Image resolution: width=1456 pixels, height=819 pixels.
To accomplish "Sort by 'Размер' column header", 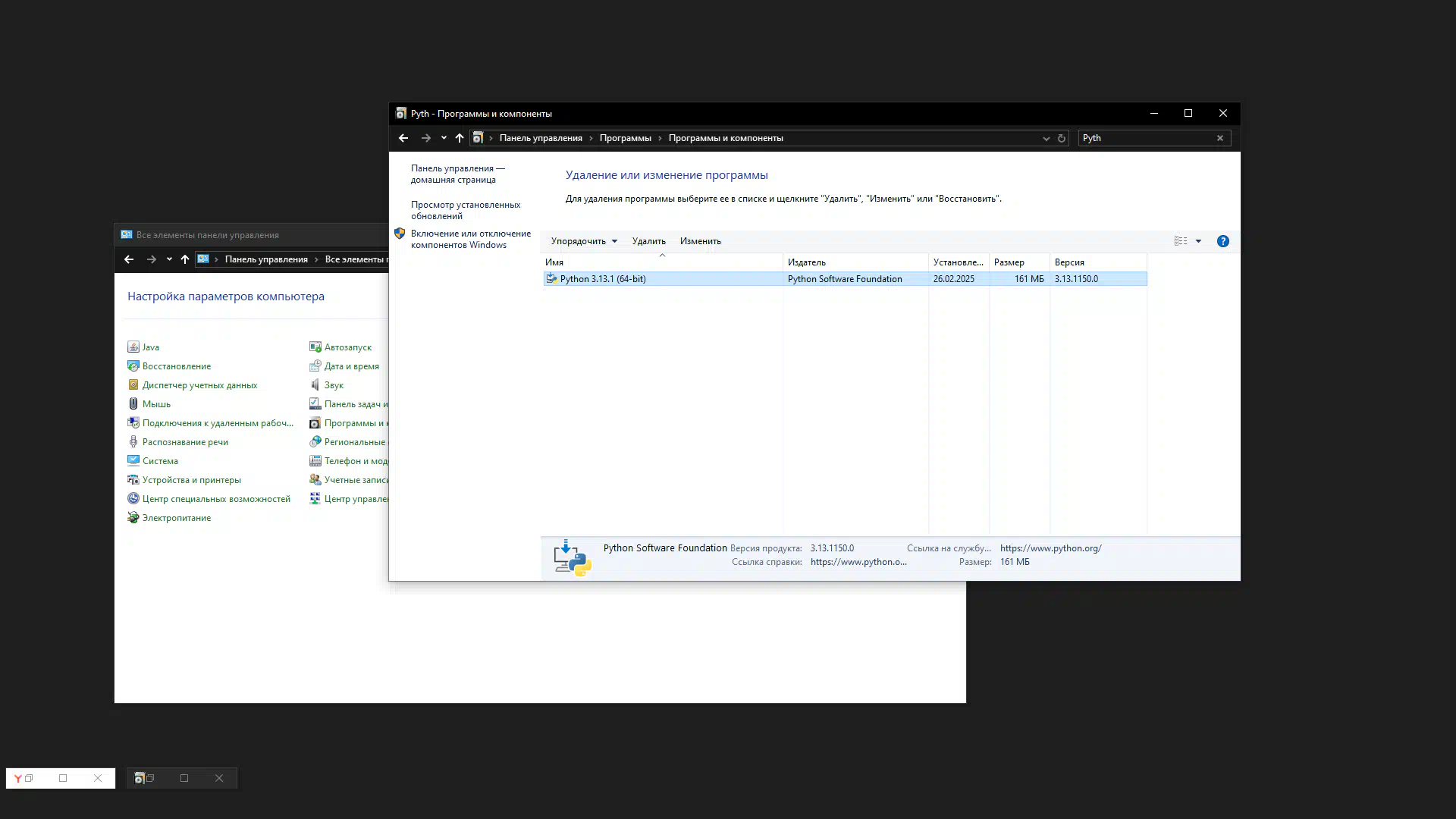I will point(1019,262).
